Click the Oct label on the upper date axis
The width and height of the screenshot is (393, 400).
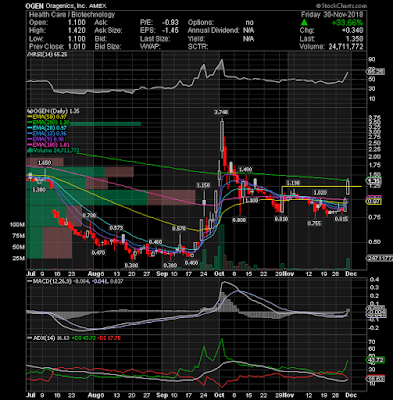tap(219, 274)
